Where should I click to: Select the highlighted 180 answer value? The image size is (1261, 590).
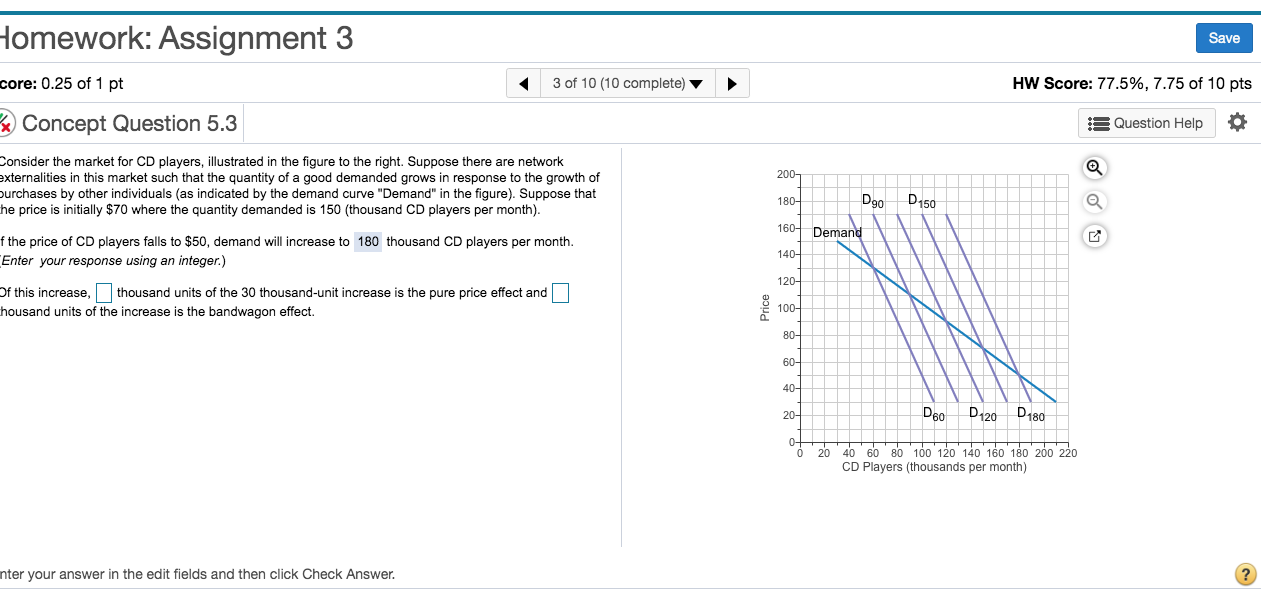point(367,241)
